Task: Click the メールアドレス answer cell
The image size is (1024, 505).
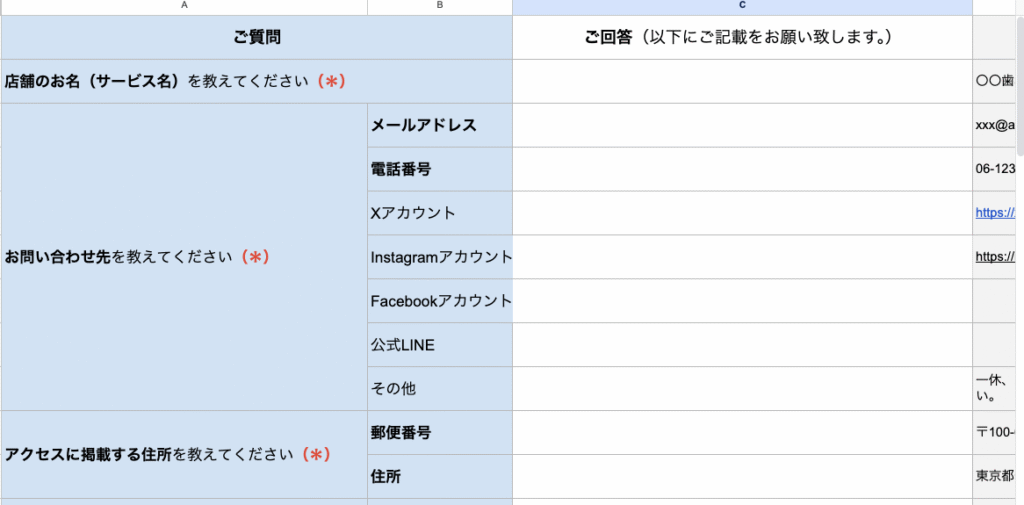Action: [x=742, y=126]
